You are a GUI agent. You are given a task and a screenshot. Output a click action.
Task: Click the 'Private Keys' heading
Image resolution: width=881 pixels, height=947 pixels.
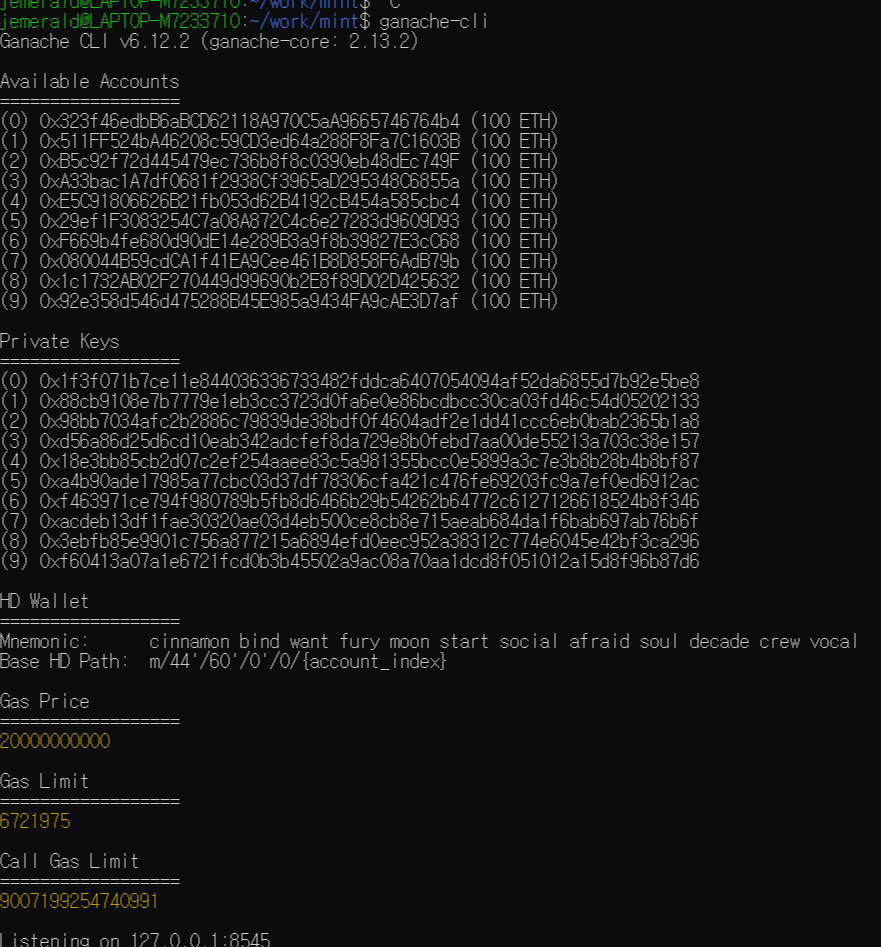click(60, 342)
